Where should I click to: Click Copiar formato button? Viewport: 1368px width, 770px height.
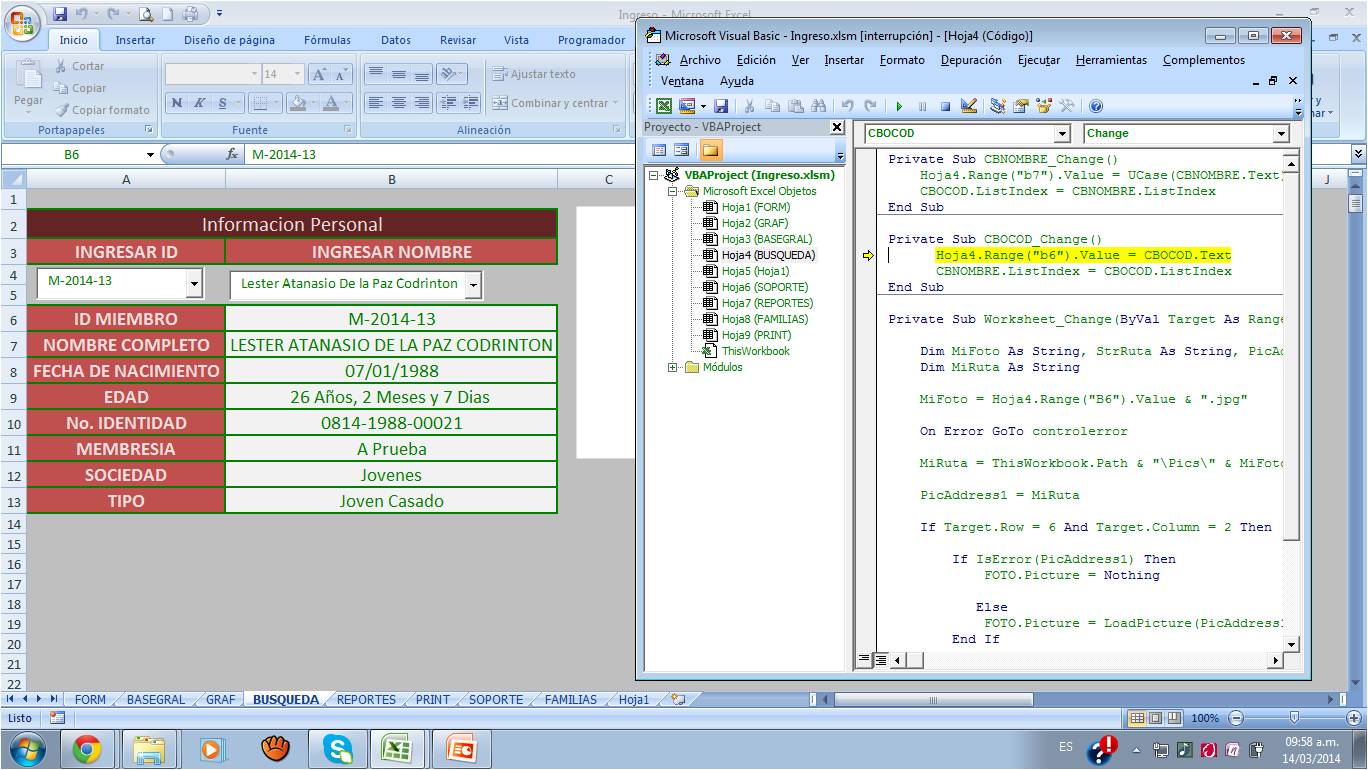click(103, 110)
